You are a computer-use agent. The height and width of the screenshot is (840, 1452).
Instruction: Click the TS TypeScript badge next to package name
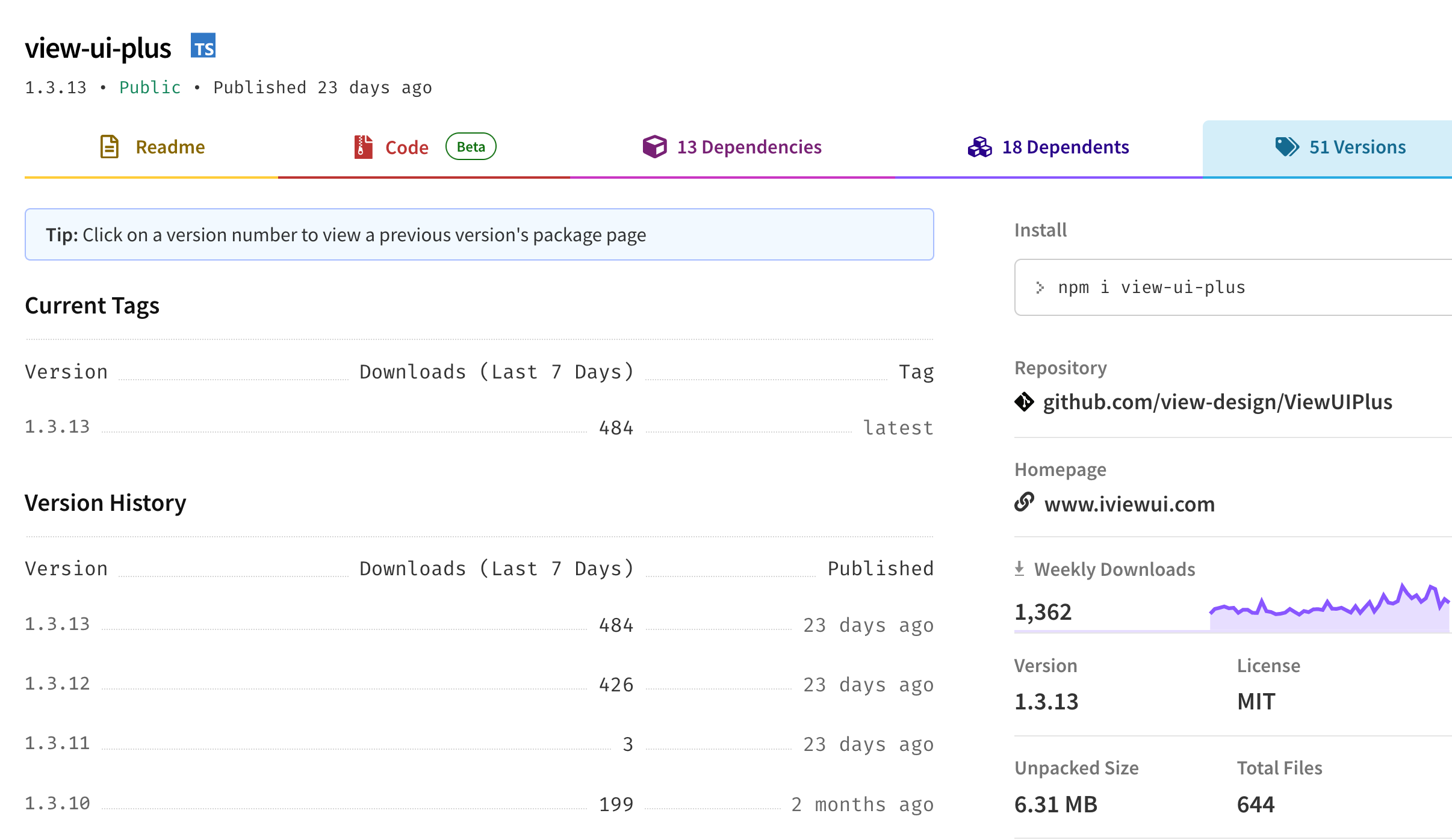[203, 46]
